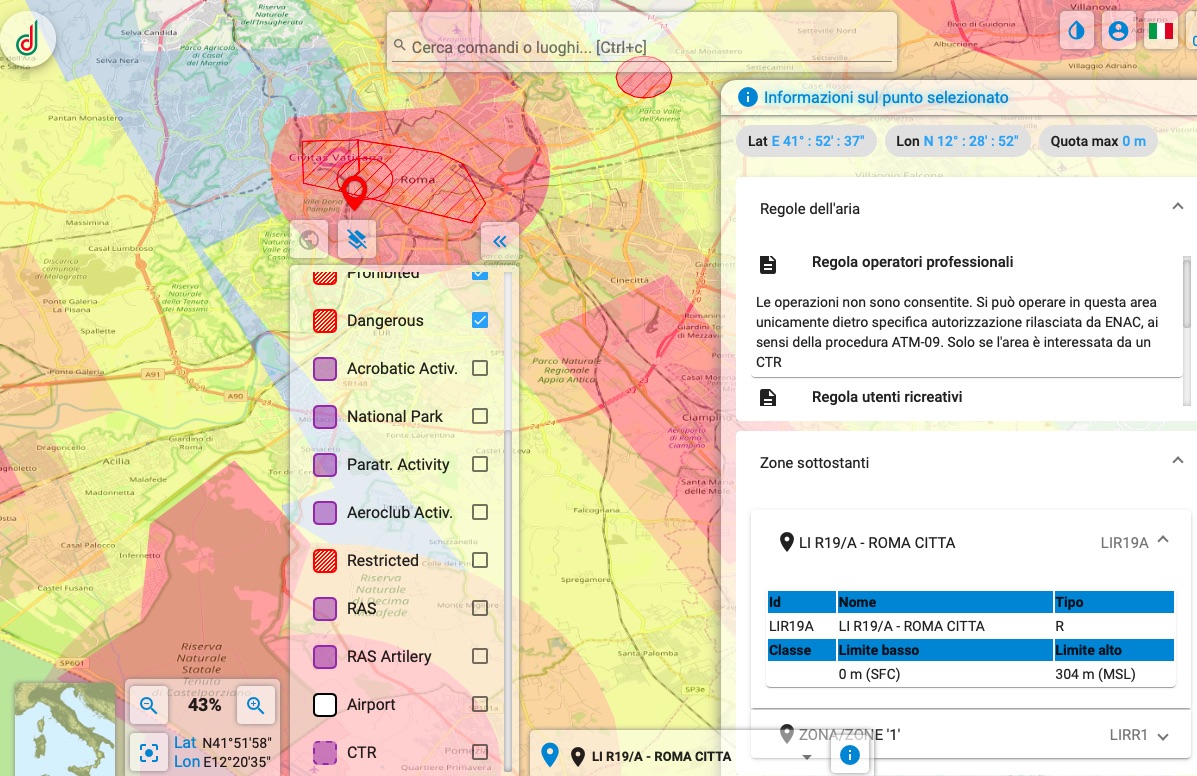Click the Acrobatic Activ. purple swatch
The height and width of the screenshot is (776, 1197).
coord(325,369)
